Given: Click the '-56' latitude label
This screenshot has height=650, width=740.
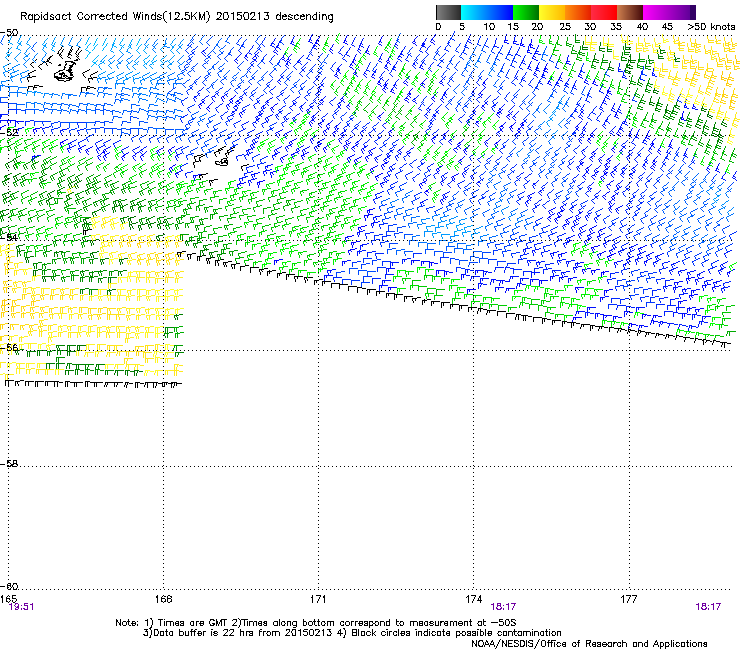Looking at the screenshot, I should [9, 347].
